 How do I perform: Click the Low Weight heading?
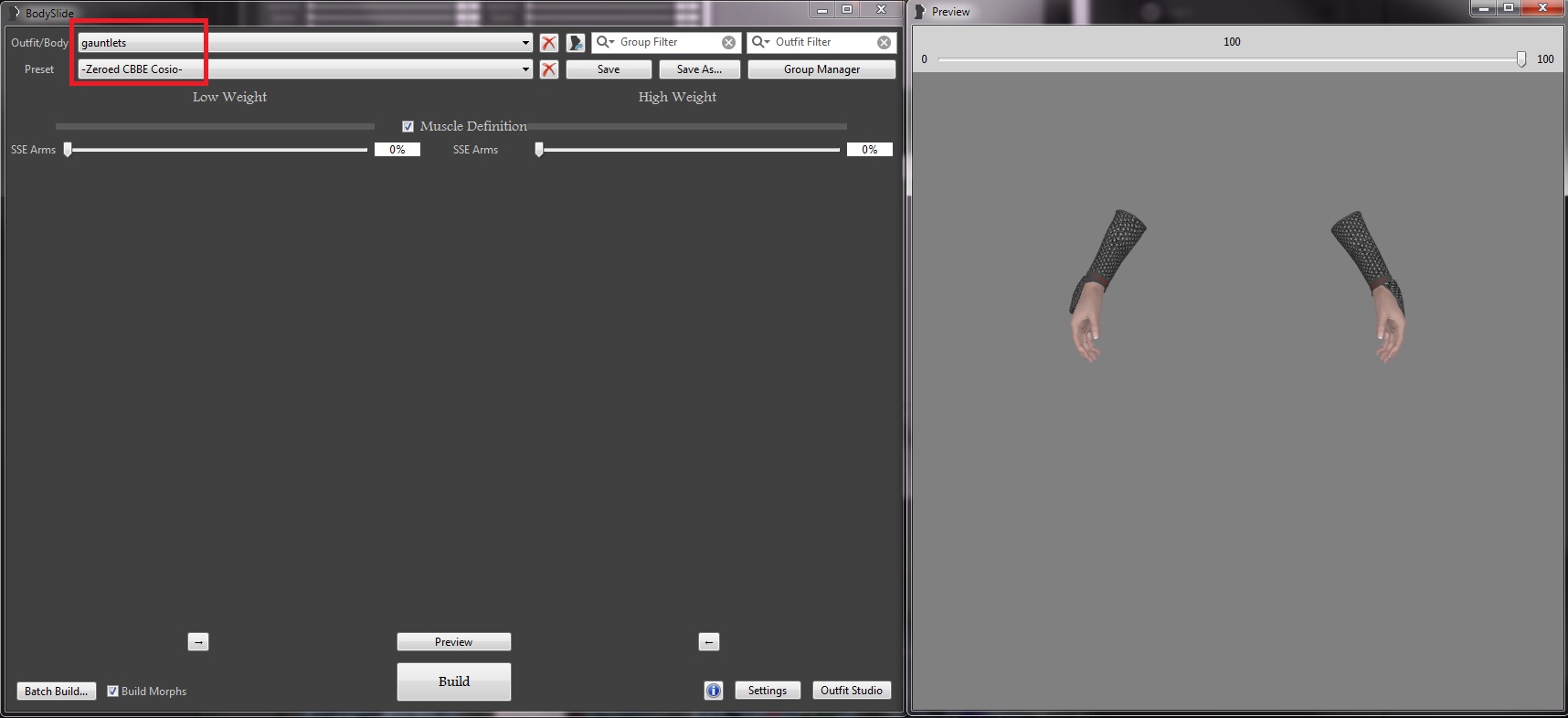(229, 97)
